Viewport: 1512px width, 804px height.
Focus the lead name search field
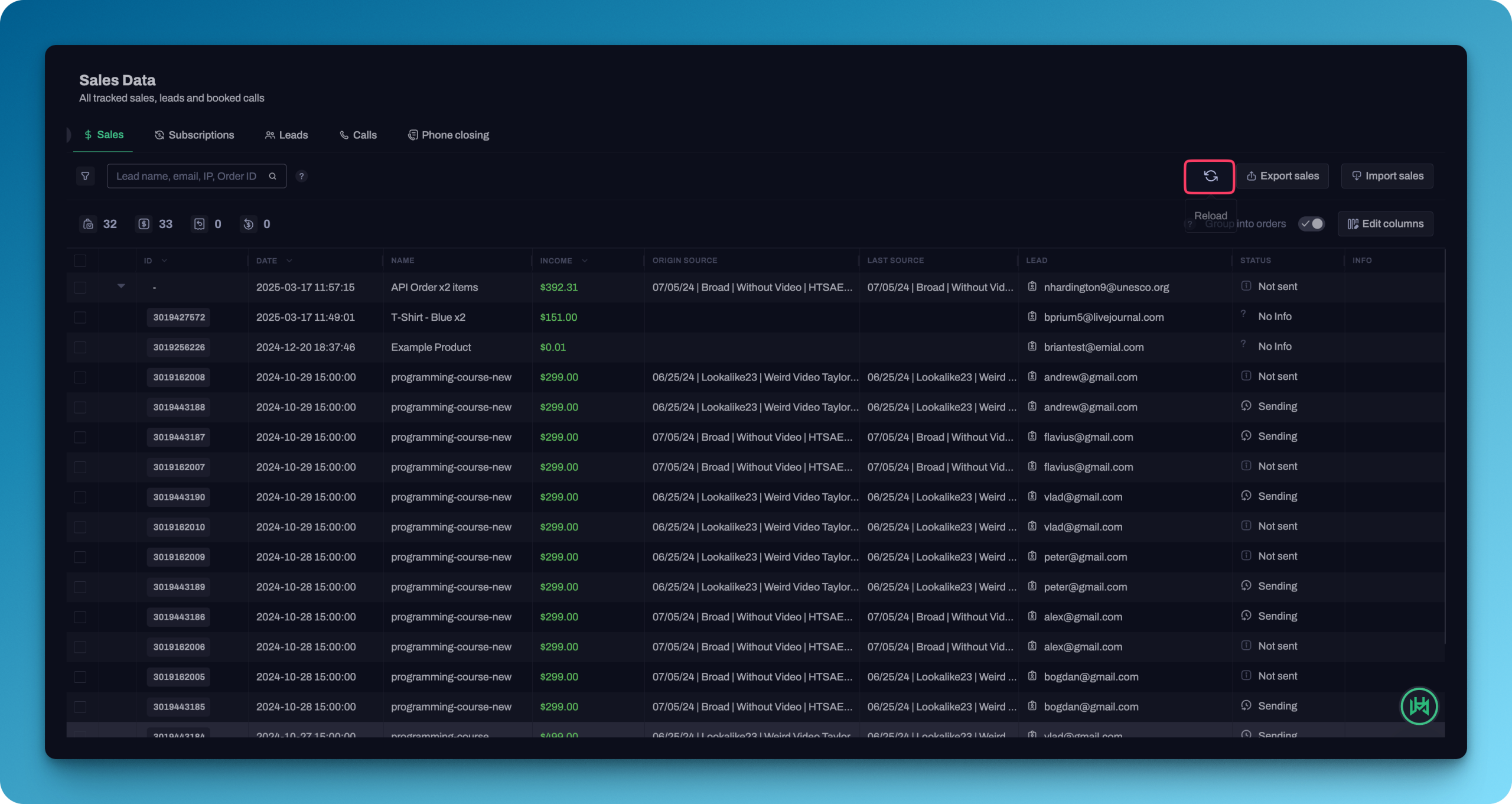(x=186, y=176)
